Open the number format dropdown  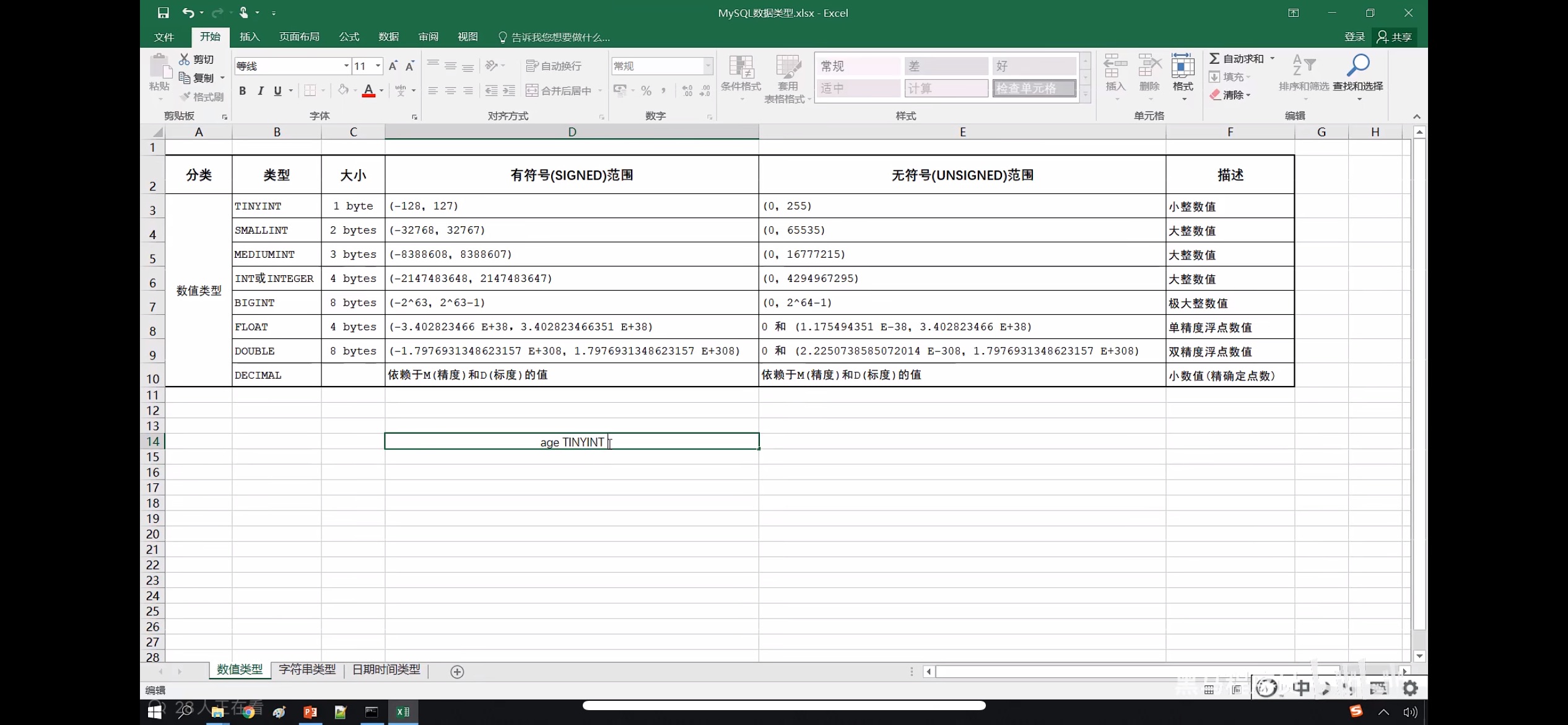coord(707,65)
